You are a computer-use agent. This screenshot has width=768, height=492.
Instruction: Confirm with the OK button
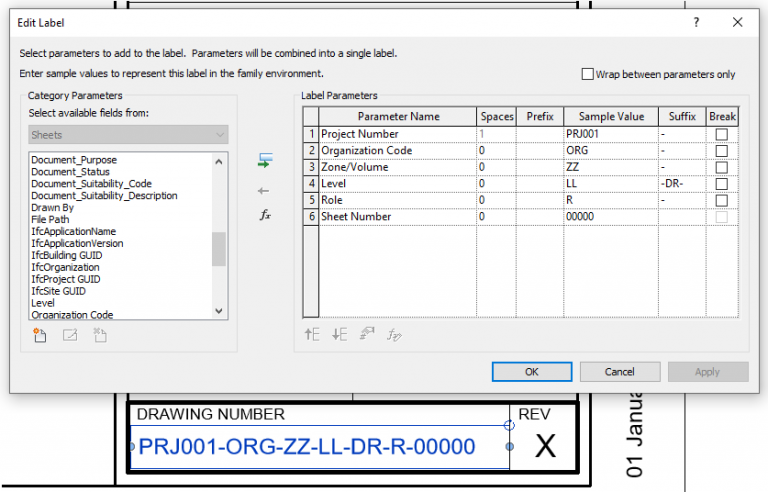tap(532, 372)
